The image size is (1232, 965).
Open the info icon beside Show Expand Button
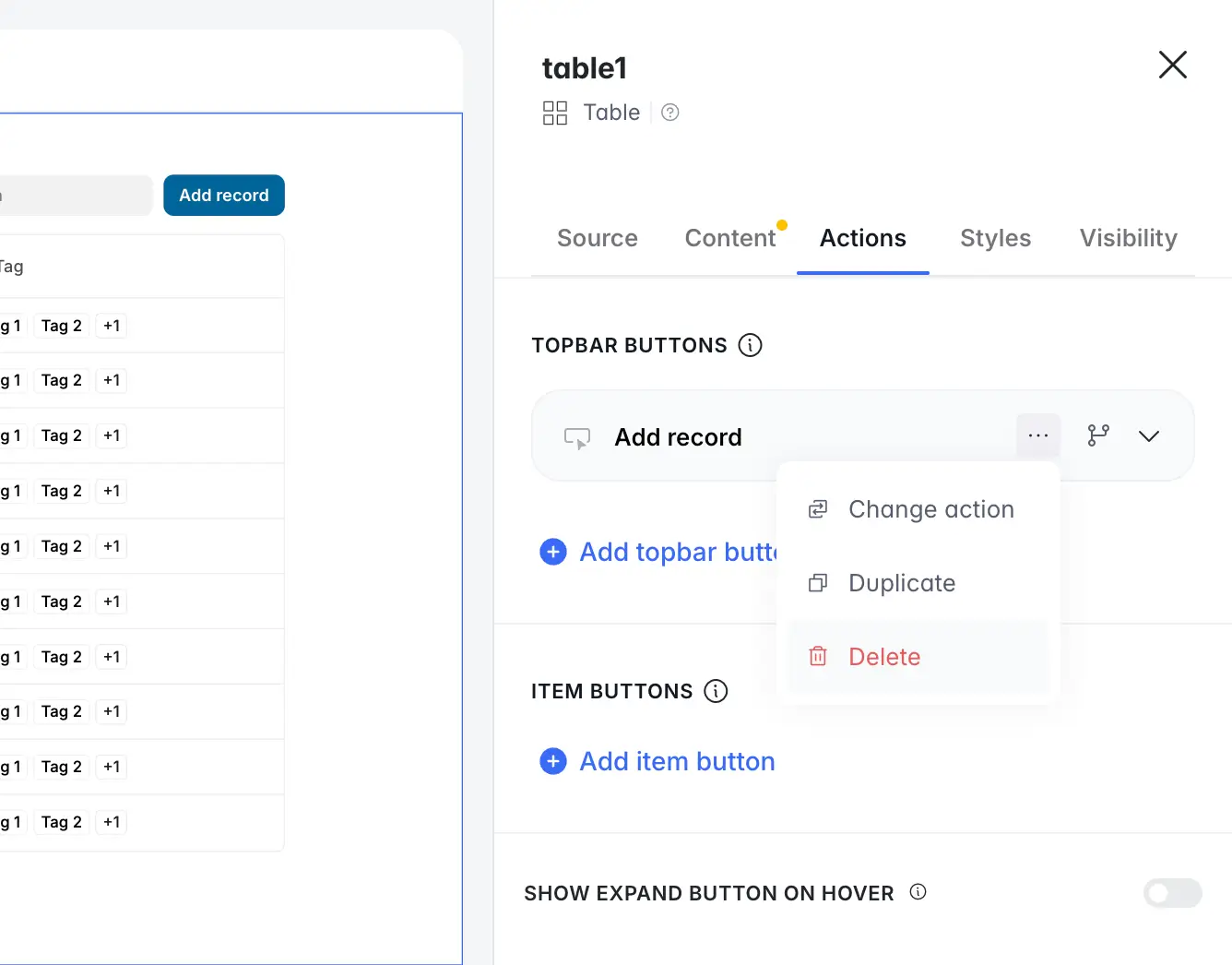coord(918,892)
